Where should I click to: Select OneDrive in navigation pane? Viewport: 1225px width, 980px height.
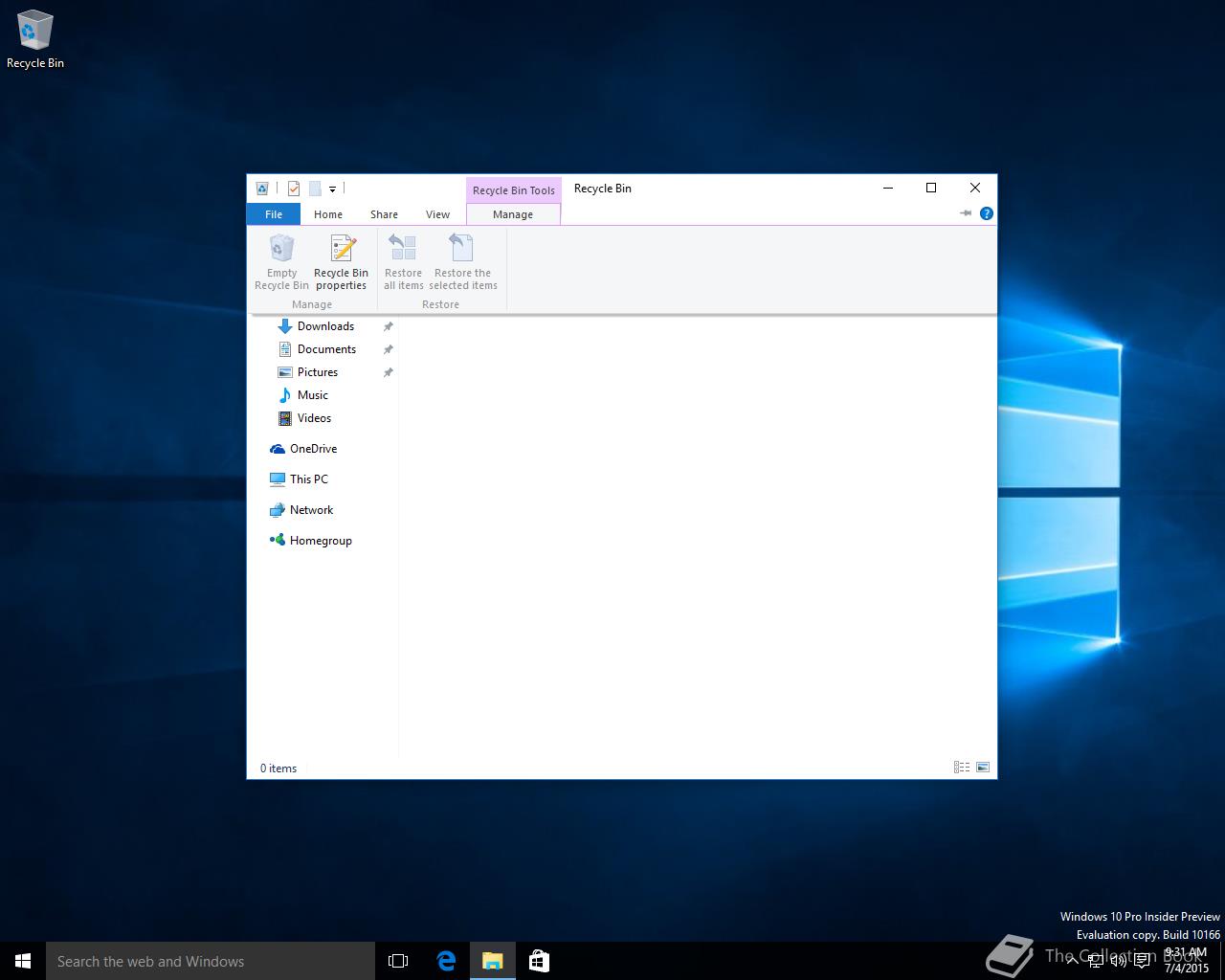[313, 449]
